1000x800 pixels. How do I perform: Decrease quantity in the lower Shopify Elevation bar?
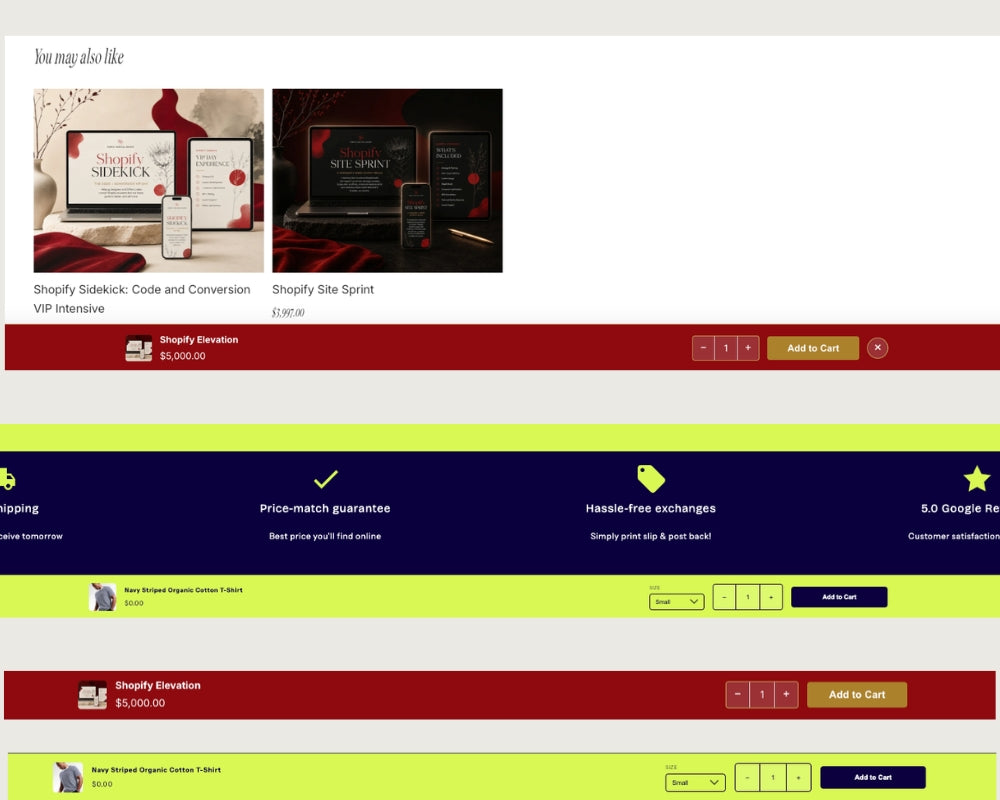pyautogui.click(x=737, y=694)
